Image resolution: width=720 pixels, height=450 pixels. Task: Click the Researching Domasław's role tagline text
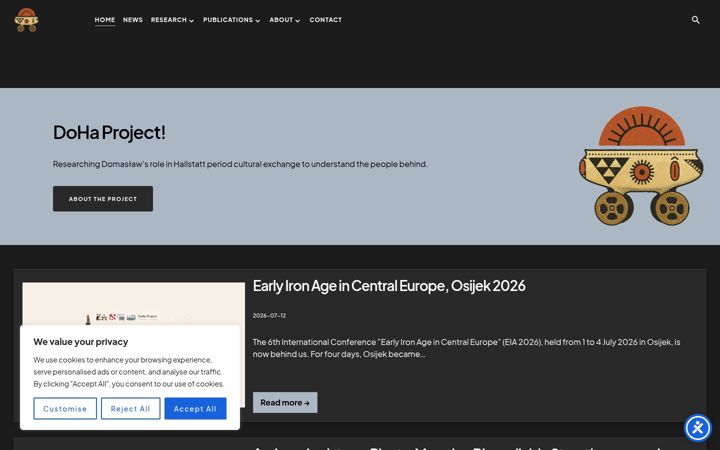[240, 164]
